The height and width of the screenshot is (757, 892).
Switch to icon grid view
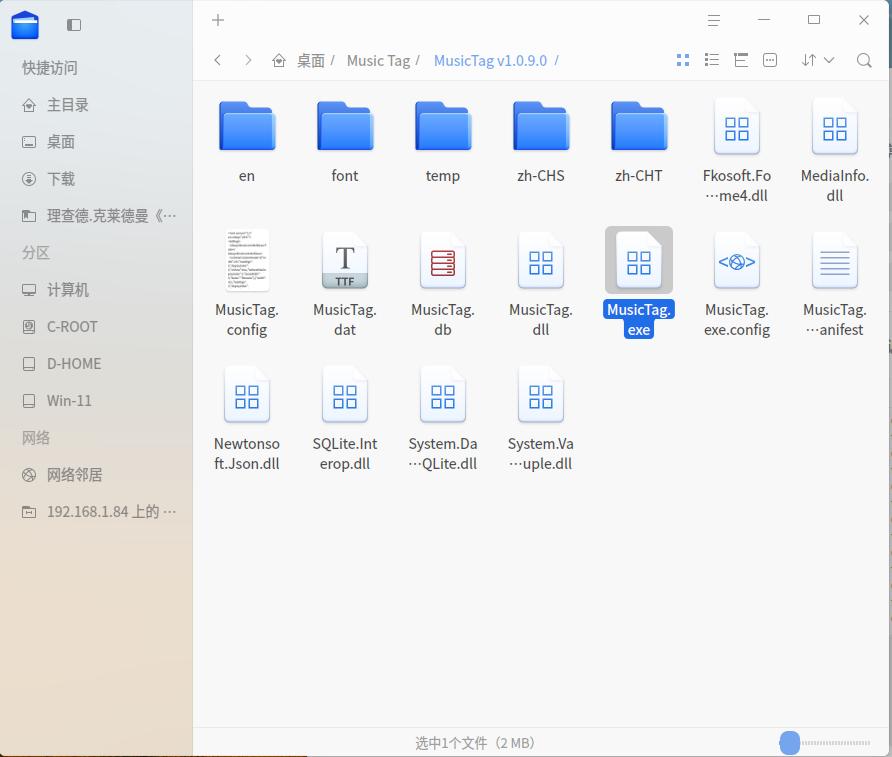click(683, 60)
